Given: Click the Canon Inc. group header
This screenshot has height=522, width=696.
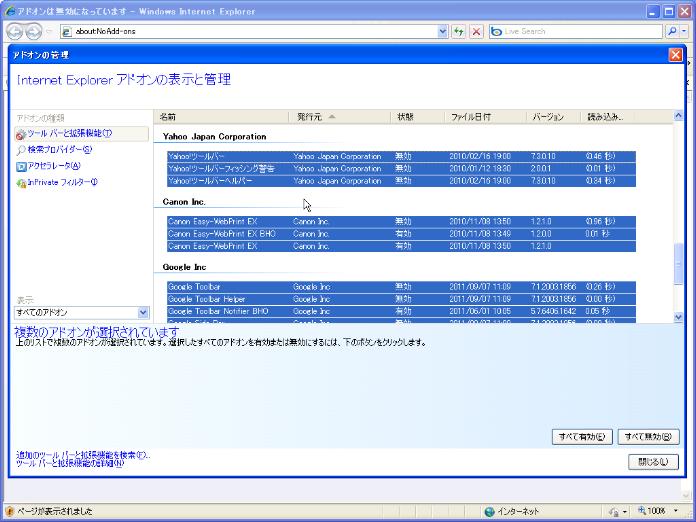Looking at the screenshot, I should point(184,202).
